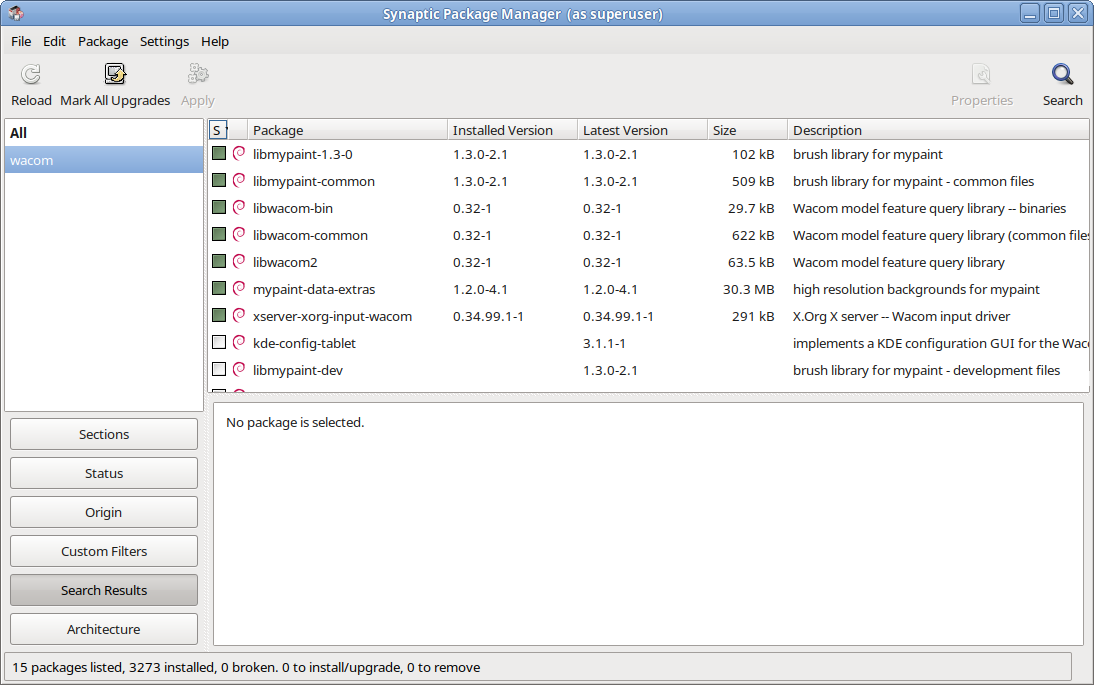Toggle the status checkbox for kde-config-tablet
1094x685 pixels.
coord(219,343)
